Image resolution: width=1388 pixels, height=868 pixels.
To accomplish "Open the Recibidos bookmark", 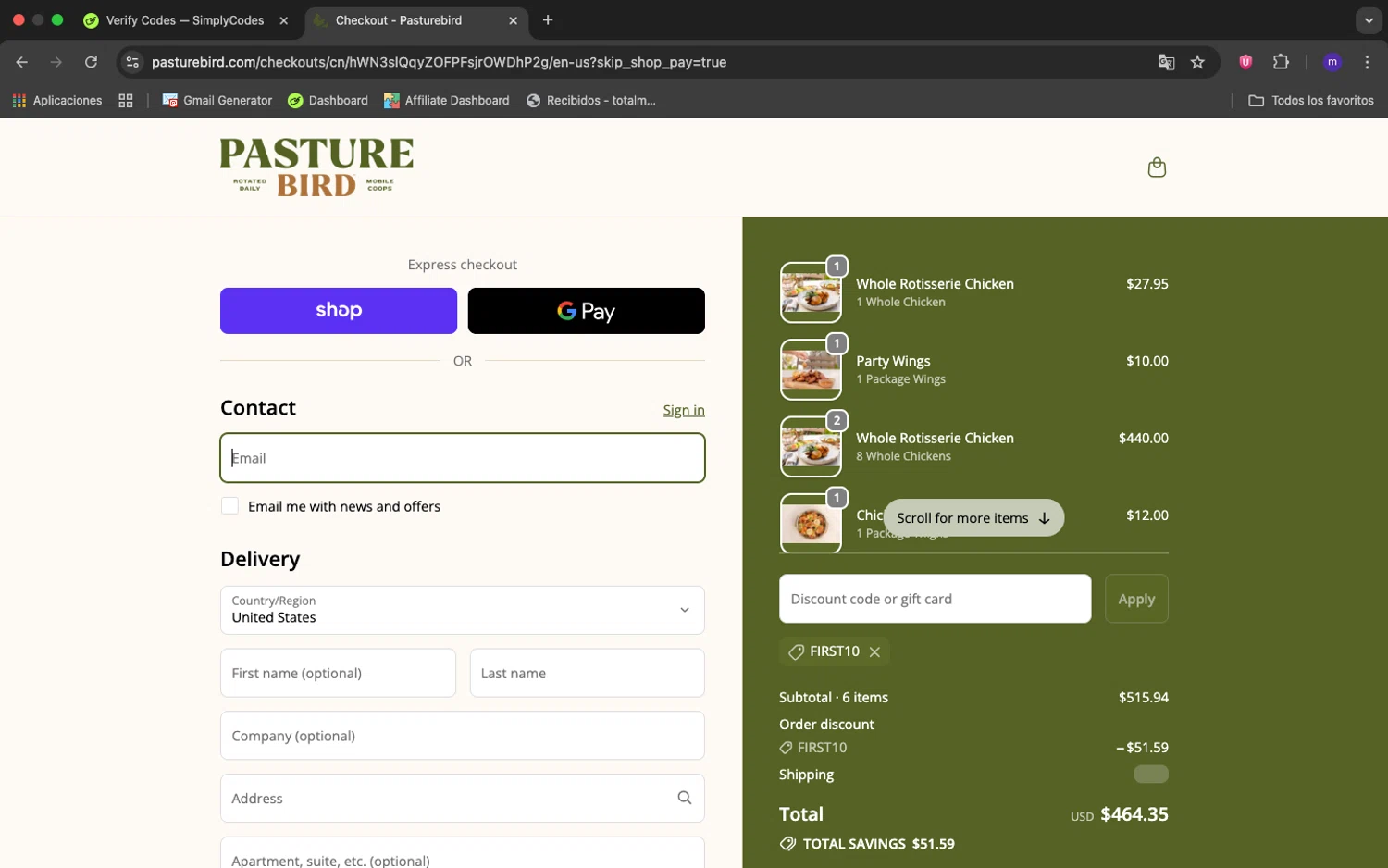I will 591,100.
